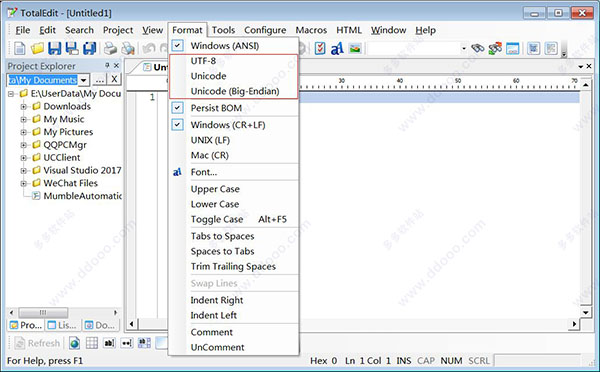Image resolution: width=600 pixels, height=372 pixels.
Task: Expand the WeChat Files folder node
Action: coord(23,183)
